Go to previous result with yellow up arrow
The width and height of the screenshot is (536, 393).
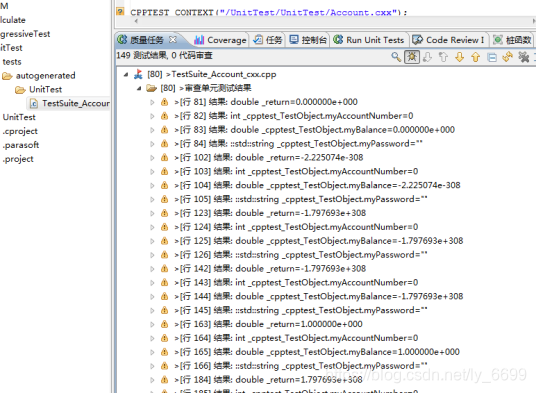point(475,57)
